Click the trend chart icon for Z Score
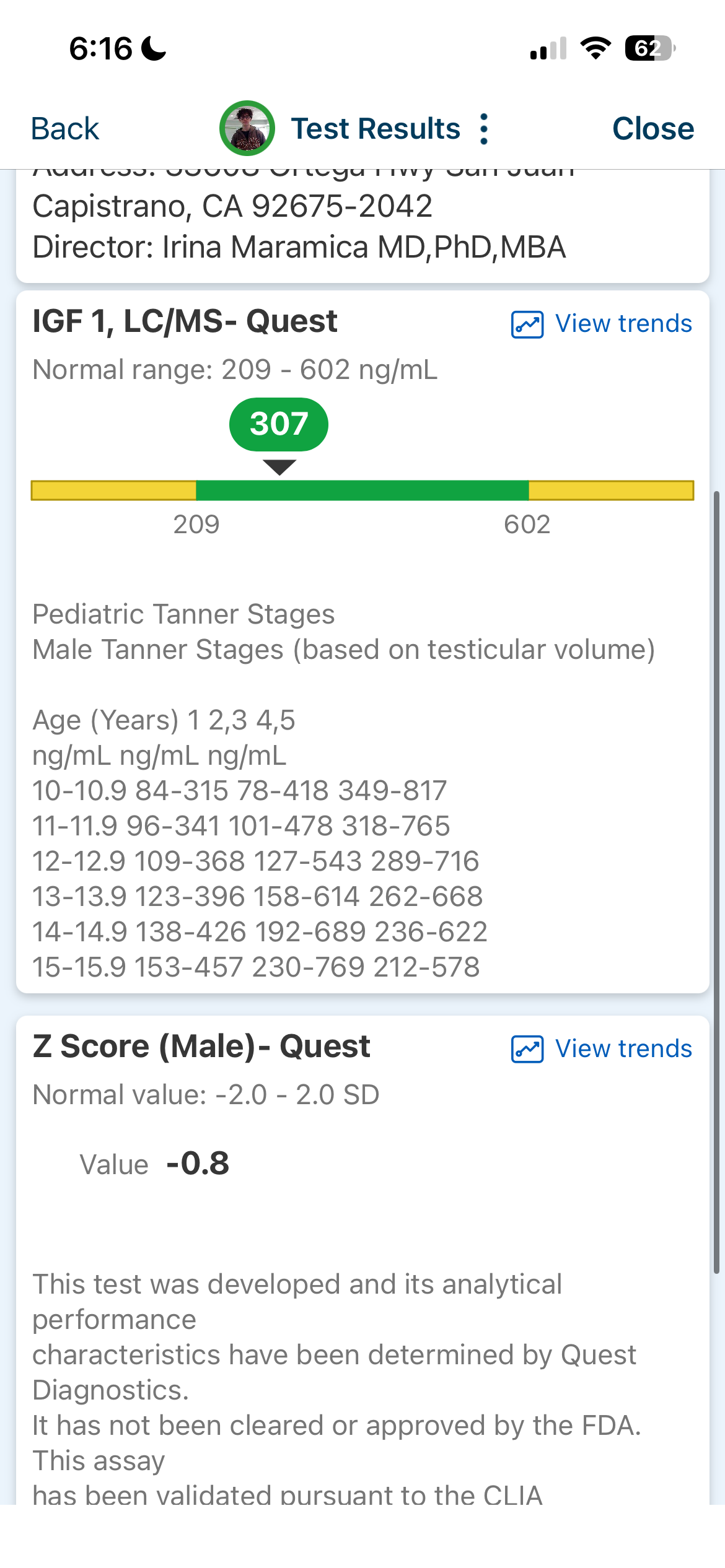This screenshot has width=725, height=1568. coord(527,1049)
